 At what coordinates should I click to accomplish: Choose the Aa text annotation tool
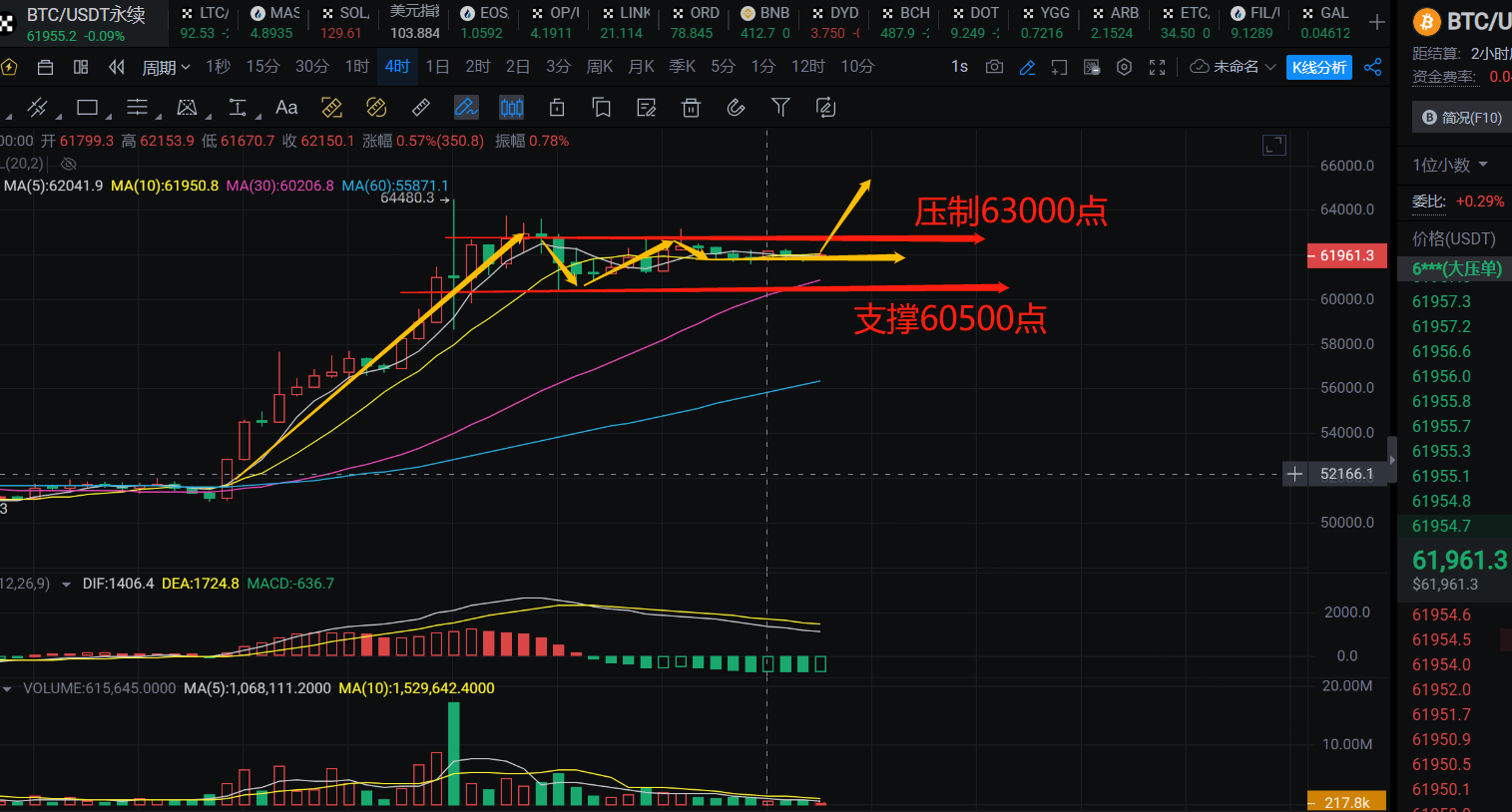[286, 108]
